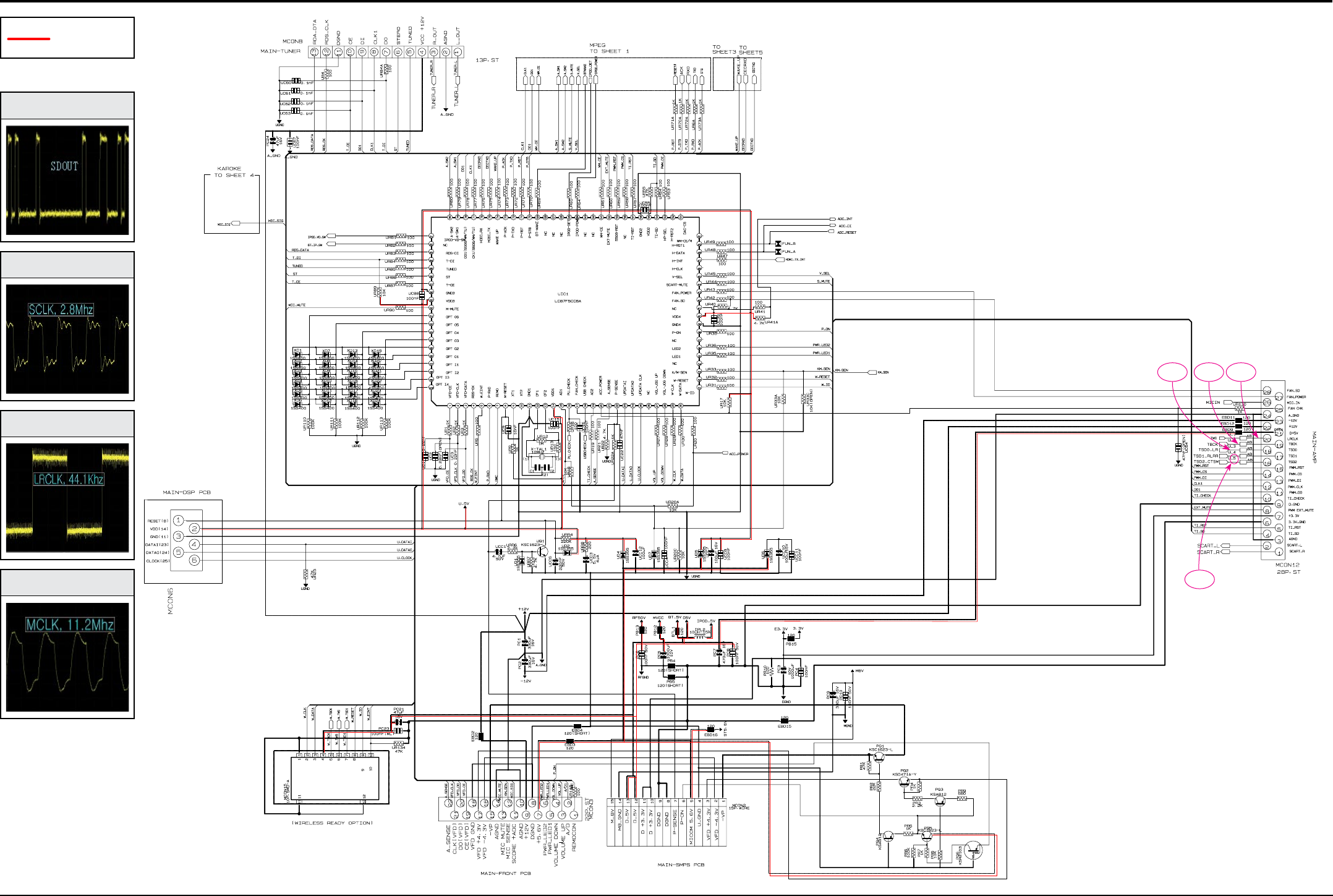Click the MAIN-FRONT PCB label
Viewport: 1333px width, 896px height.
coord(505,873)
